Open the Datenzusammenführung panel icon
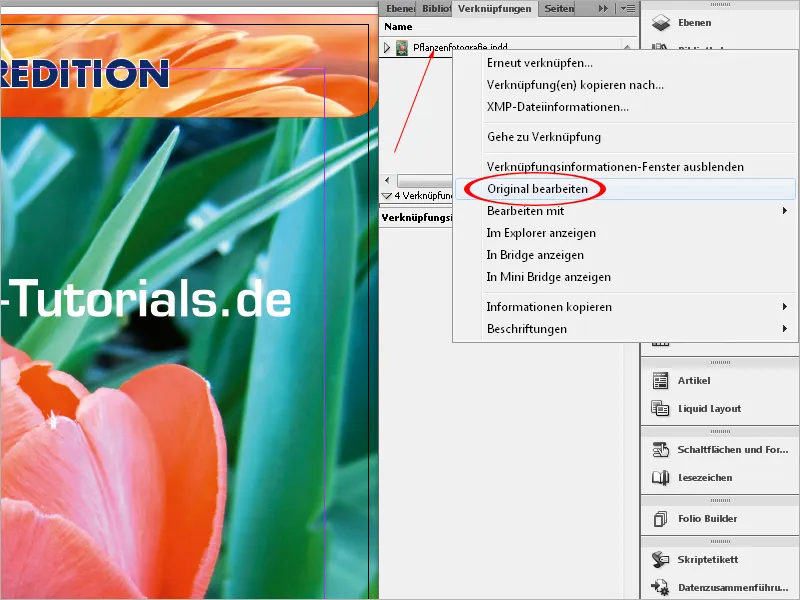Viewport: 800px width, 600px height. (x=661, y=587)
